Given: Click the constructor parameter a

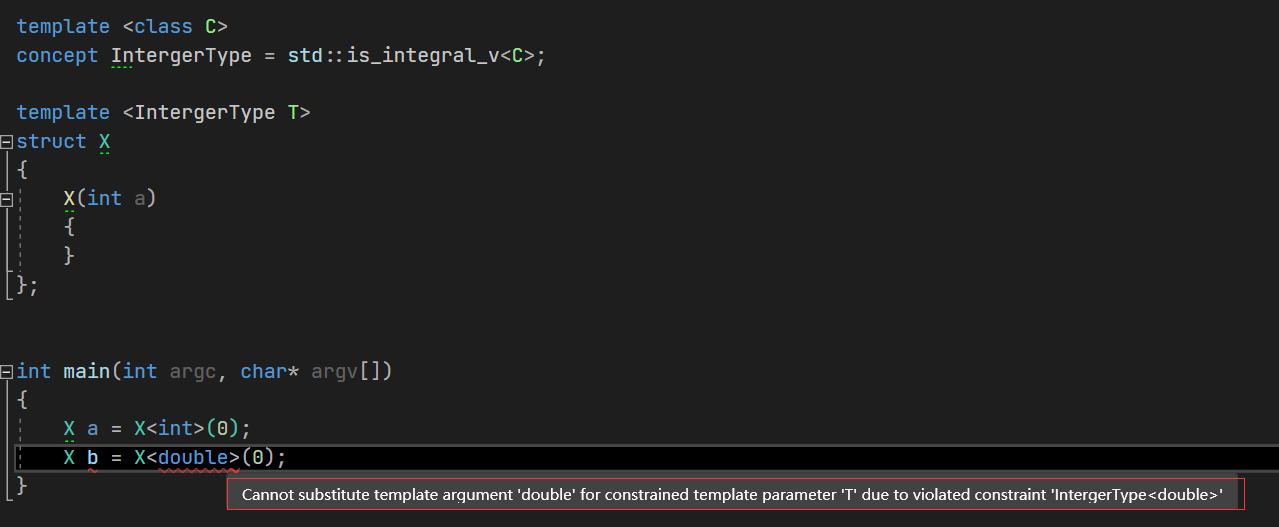Looking at the screenshot, I should point(140,199).
